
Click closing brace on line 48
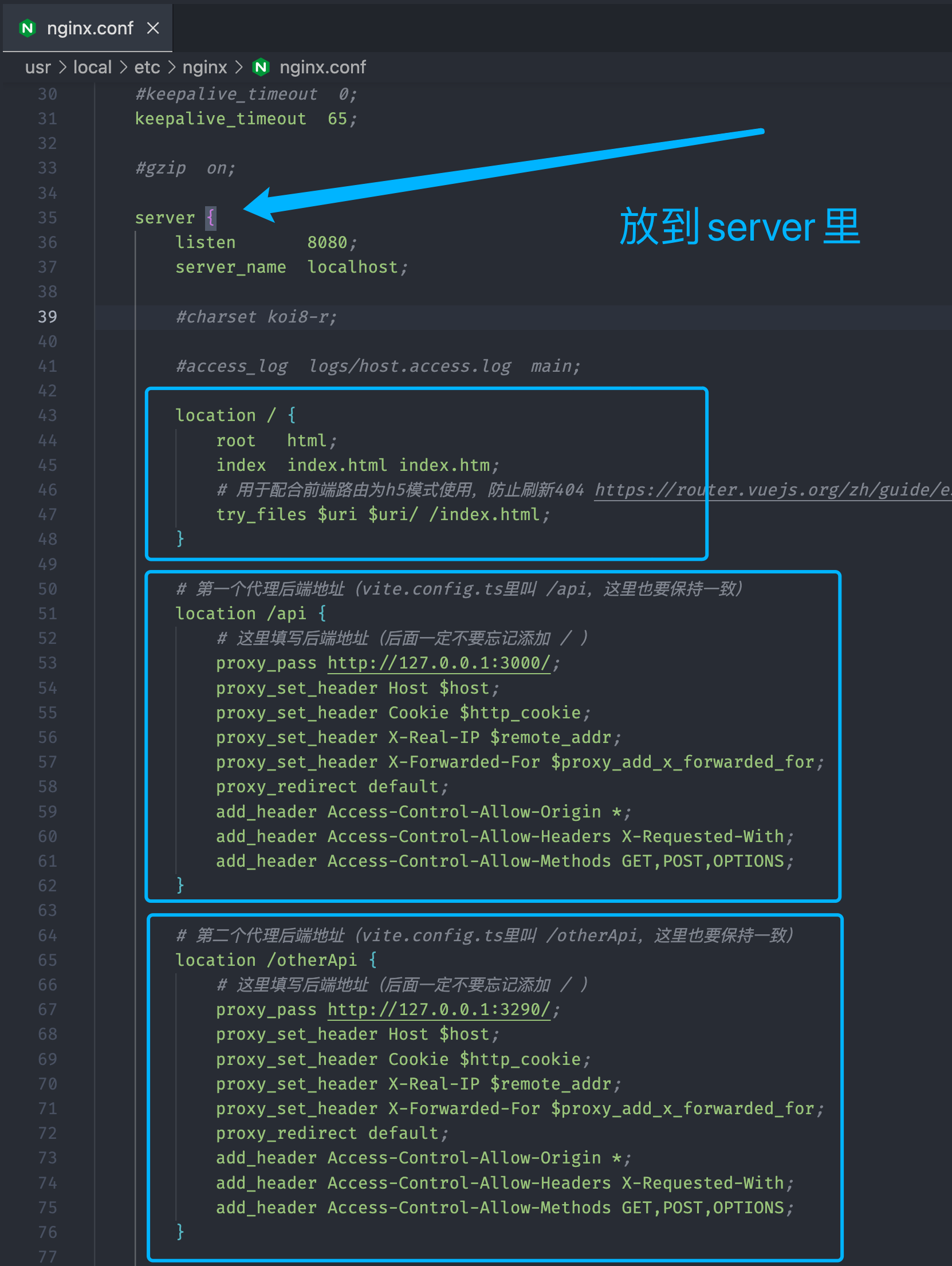point(180,539)
